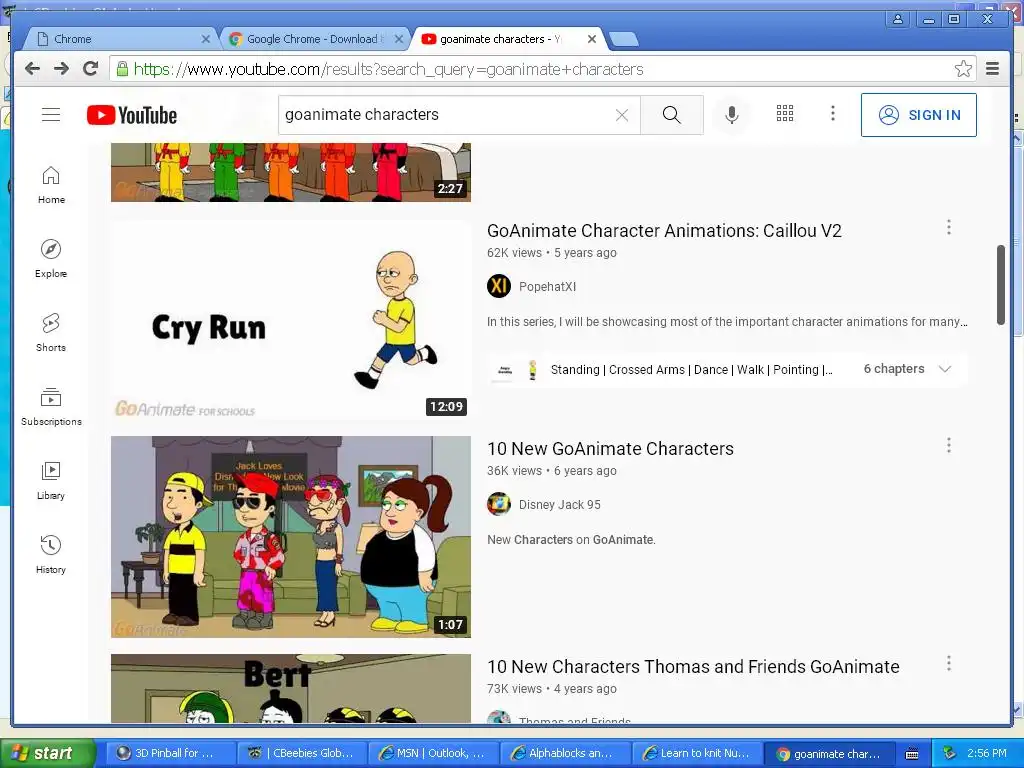Image resolution: width=1024 pixels, height=768 pixels.
Task: Play the 1:07 living room characters thumbnail
Action: (291, 537)
